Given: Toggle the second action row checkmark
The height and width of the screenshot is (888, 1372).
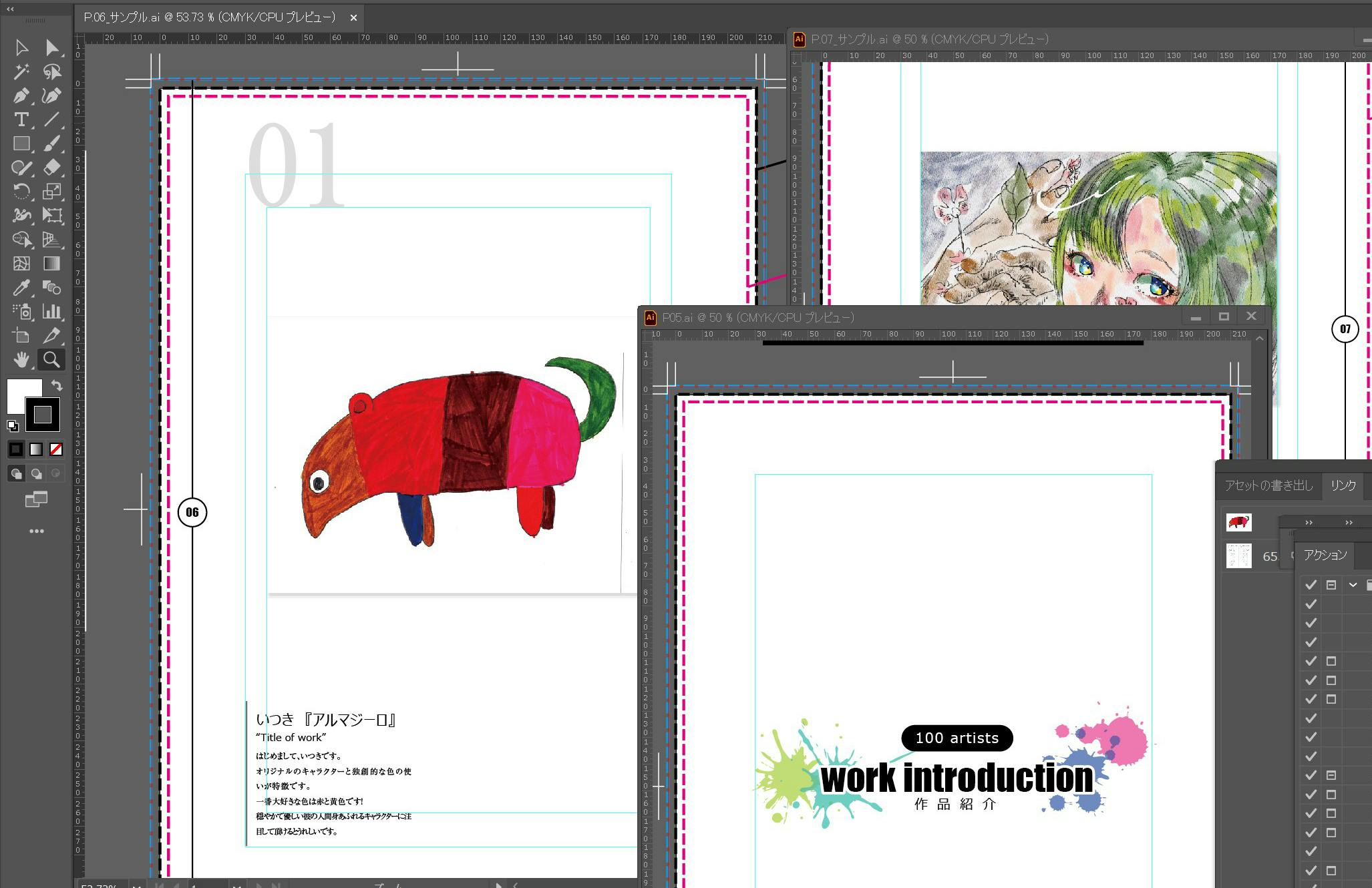Looking at the screenshot, I should point(1311,604).
